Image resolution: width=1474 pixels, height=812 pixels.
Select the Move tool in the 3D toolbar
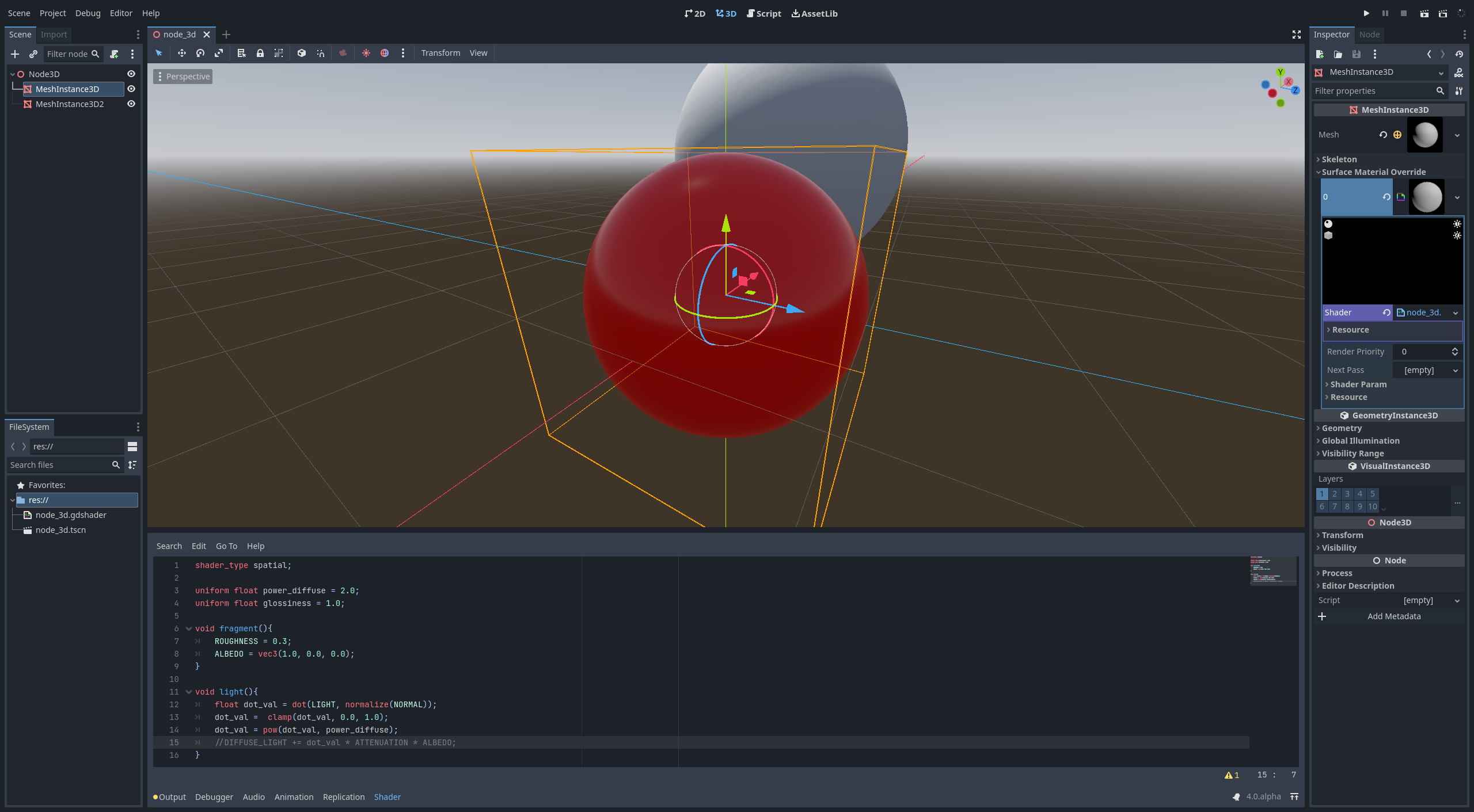point(181,53)
